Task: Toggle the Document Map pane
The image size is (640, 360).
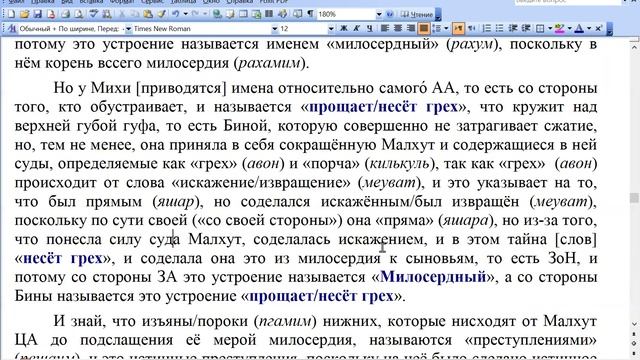Action: click(x=298, y=14)
